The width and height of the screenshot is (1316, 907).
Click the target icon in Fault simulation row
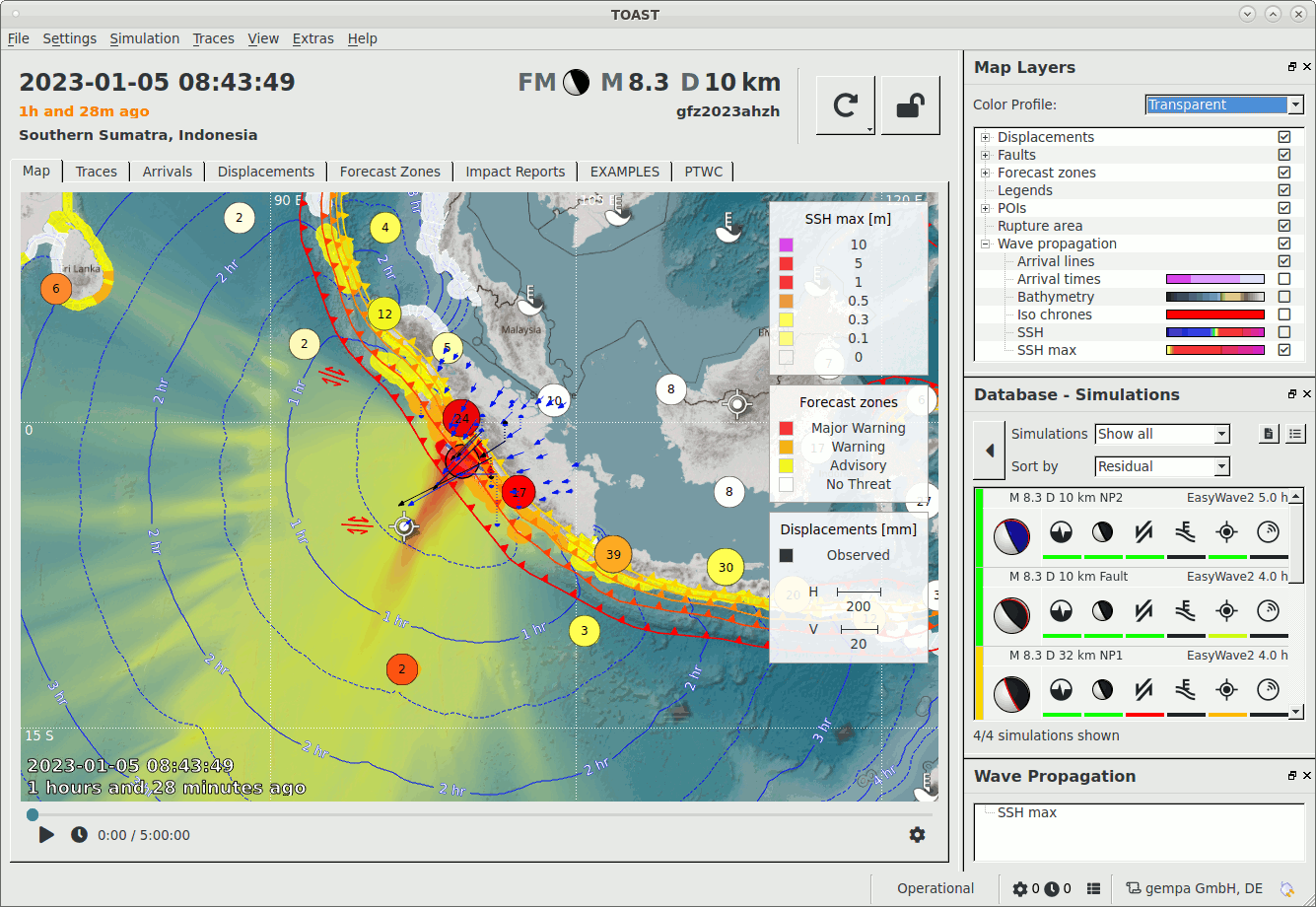pyautogui.click(x=1227, y=612)
